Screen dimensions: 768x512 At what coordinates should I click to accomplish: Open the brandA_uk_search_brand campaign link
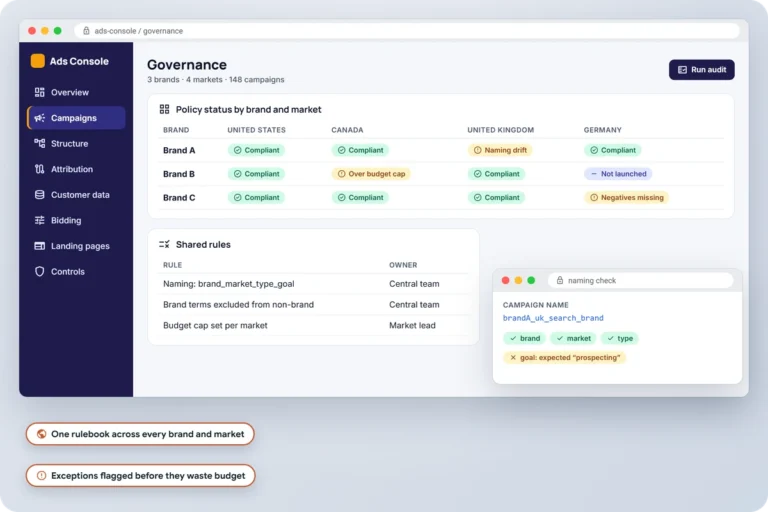(553, 318)
